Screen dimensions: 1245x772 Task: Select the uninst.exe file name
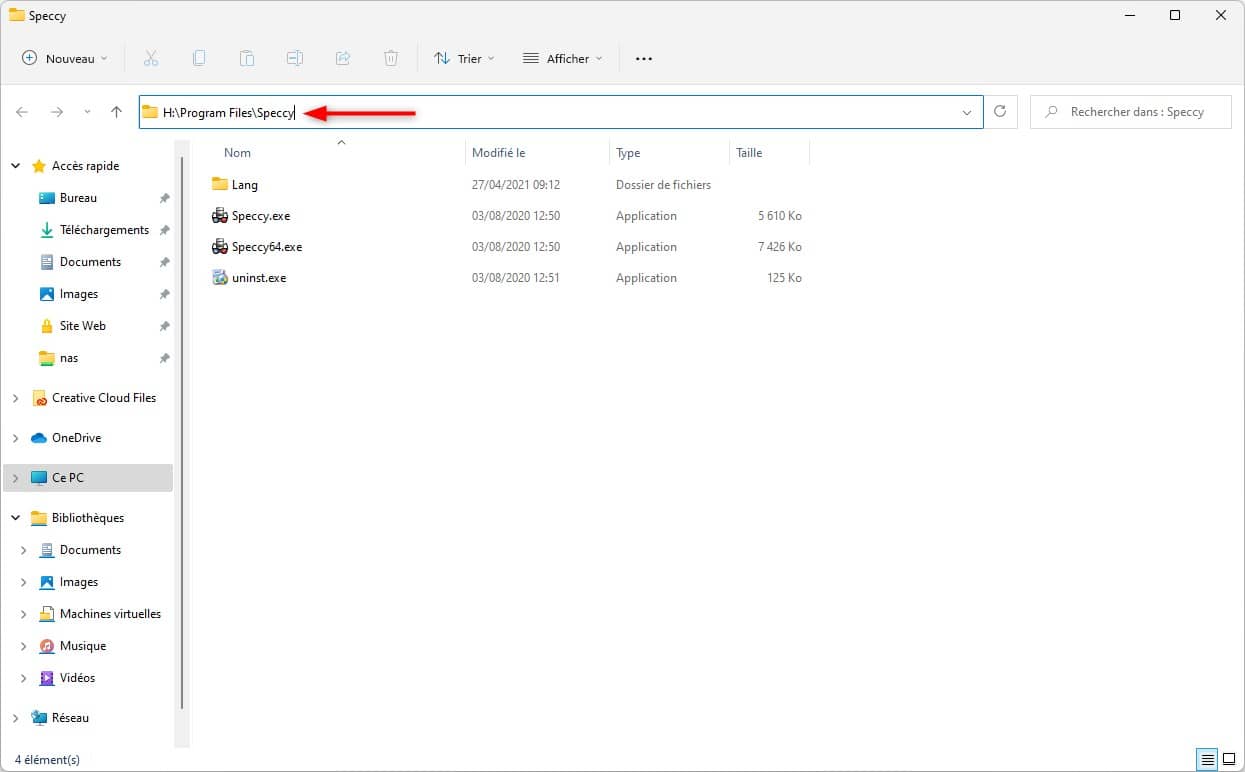(x=259, y=278)
